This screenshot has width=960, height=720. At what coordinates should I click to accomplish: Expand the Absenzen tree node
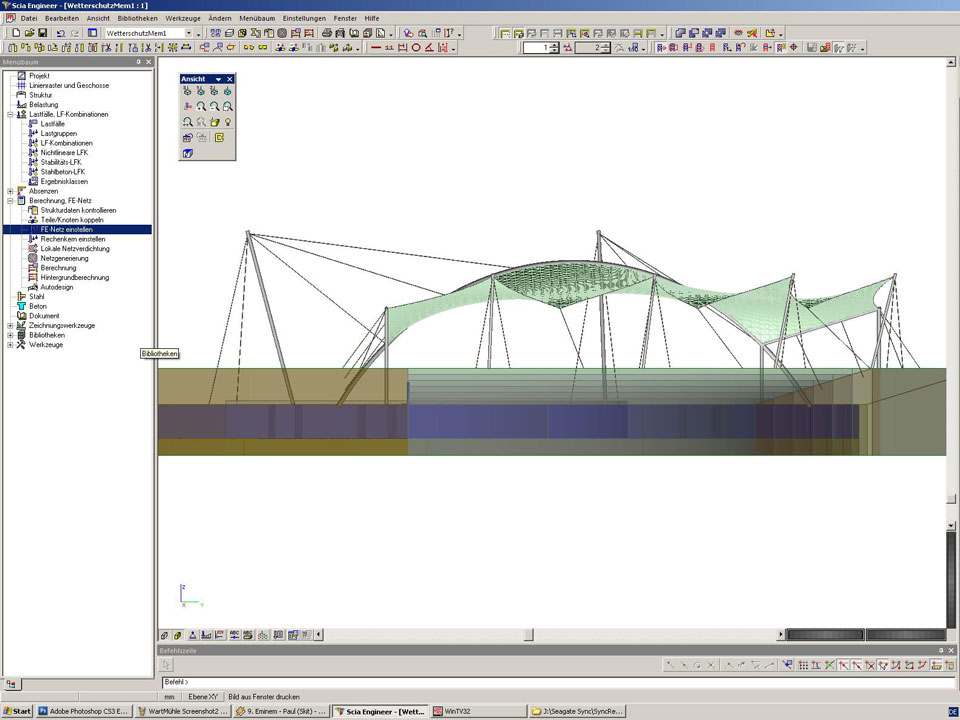[x=10, y=191]
